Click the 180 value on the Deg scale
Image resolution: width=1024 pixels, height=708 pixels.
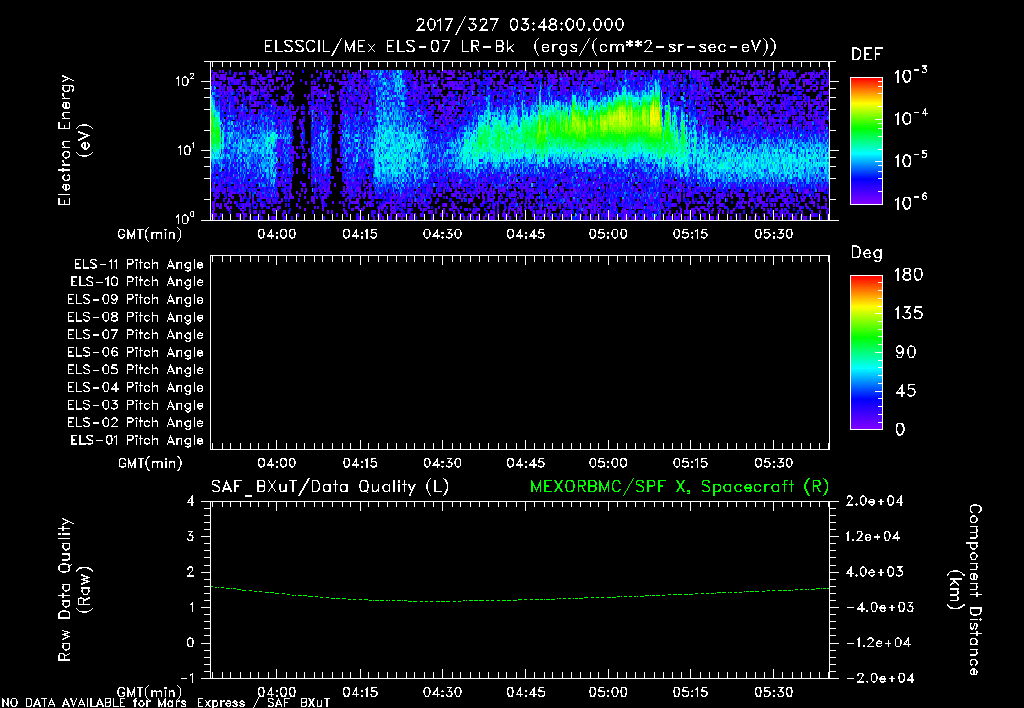[908, 274]
